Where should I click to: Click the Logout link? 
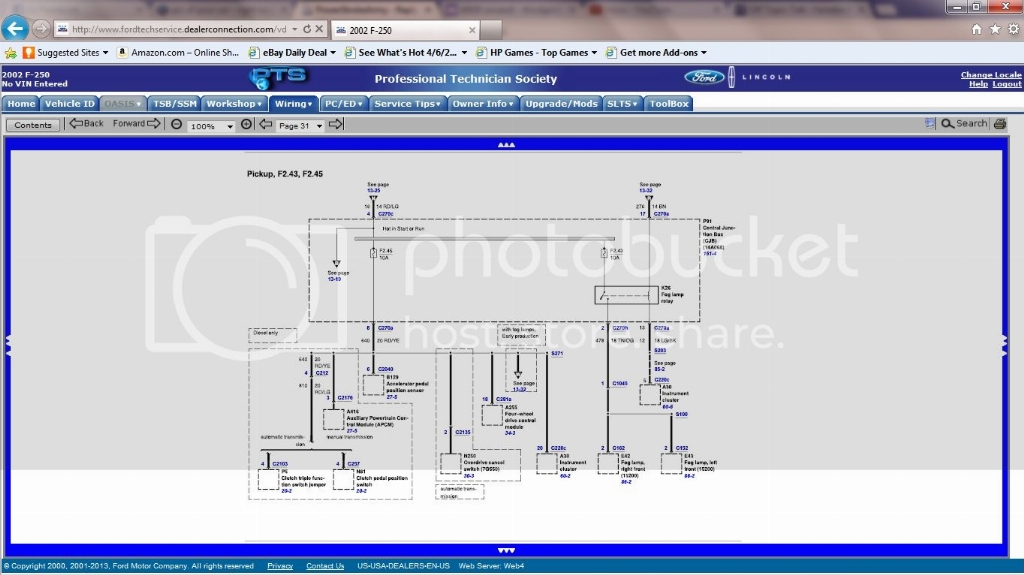[x=1007, y=84]
